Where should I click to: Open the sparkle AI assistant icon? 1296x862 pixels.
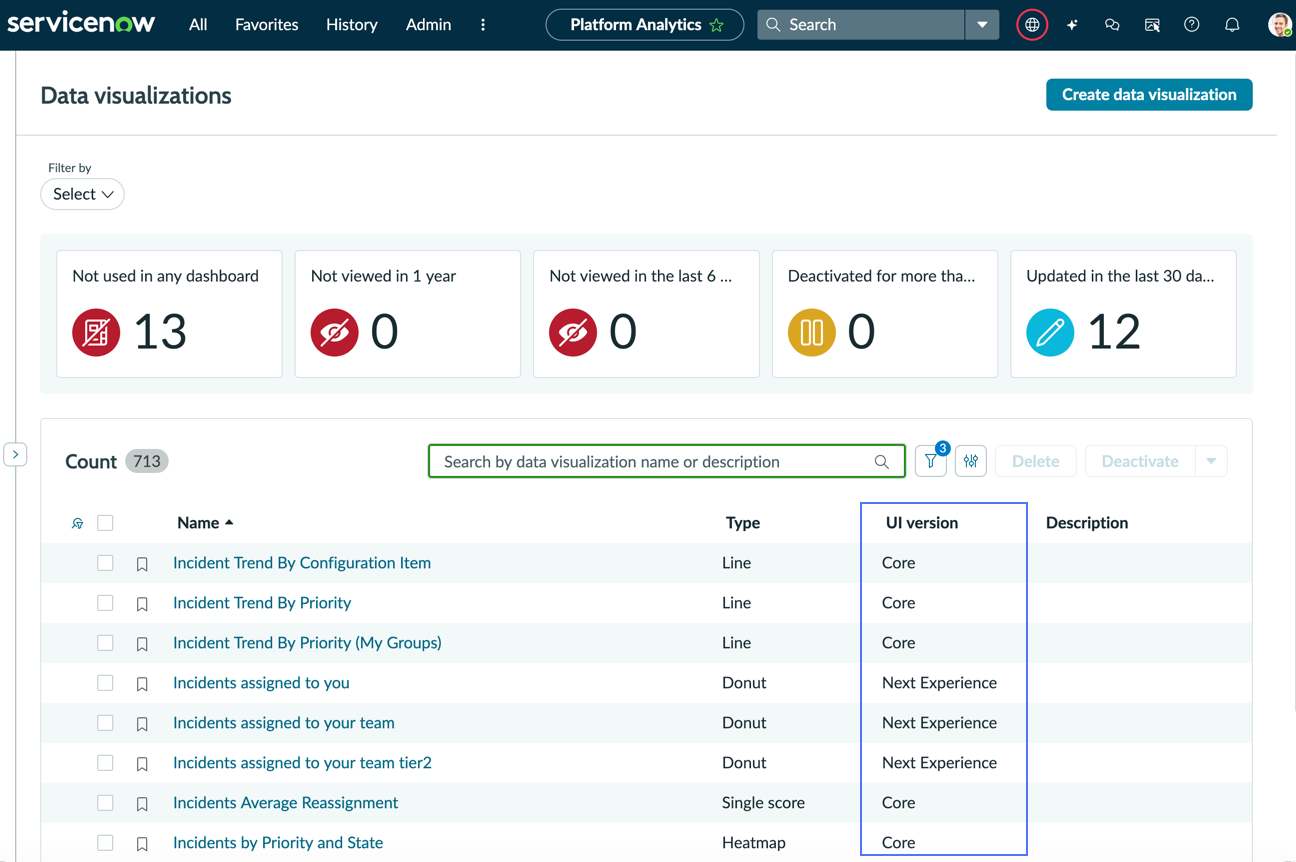point(1072,25)
